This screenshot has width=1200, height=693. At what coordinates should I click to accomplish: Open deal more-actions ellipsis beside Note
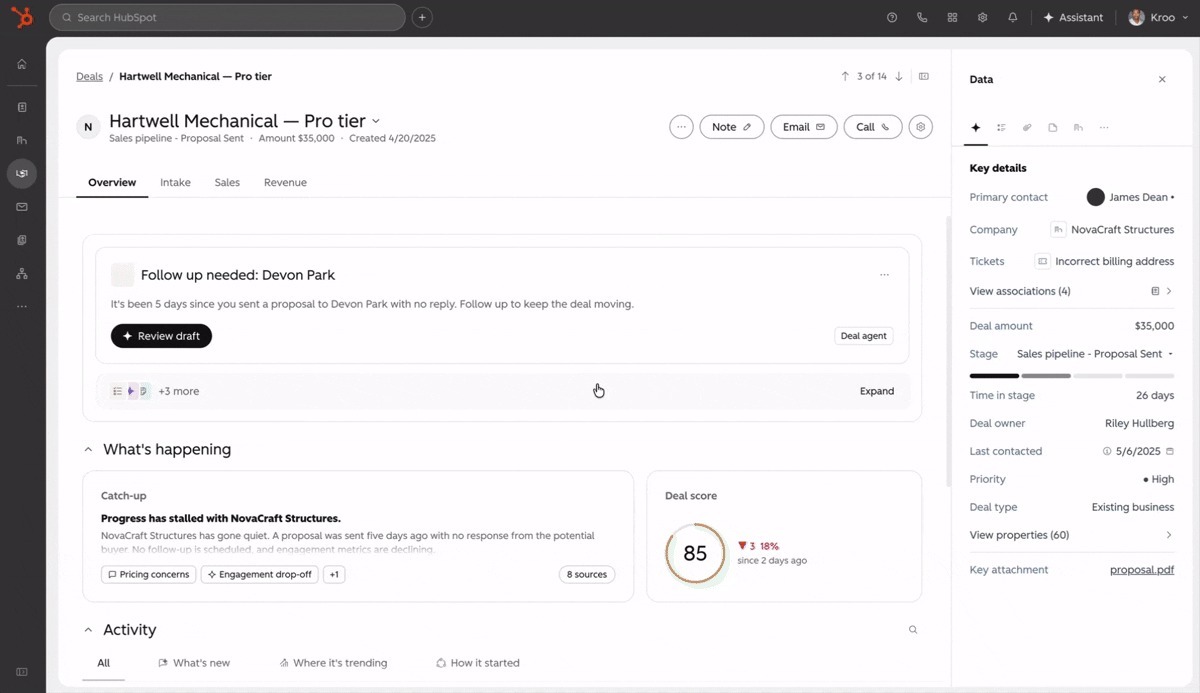681,127
